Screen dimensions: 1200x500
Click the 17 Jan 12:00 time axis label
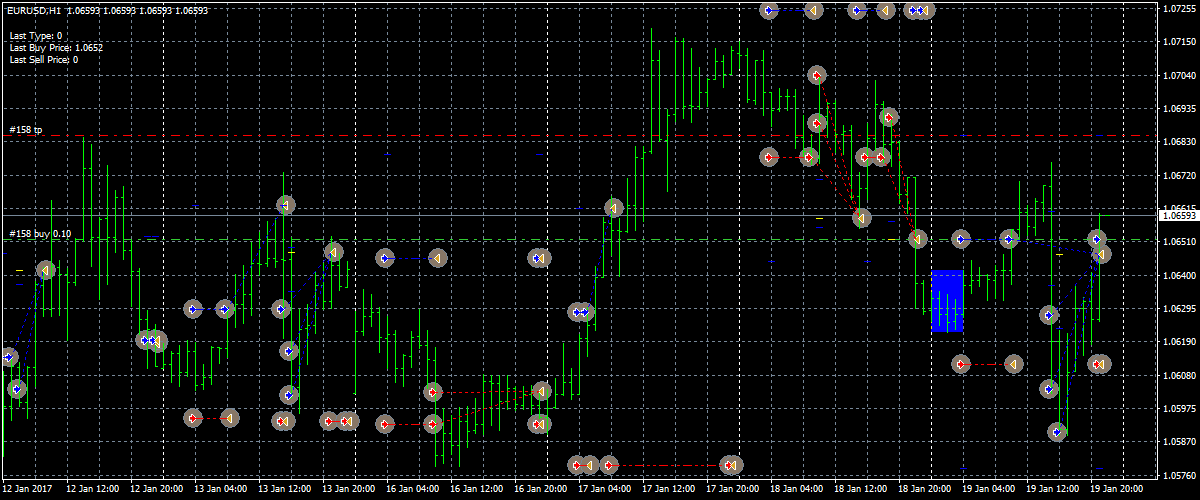coord(666,490)
